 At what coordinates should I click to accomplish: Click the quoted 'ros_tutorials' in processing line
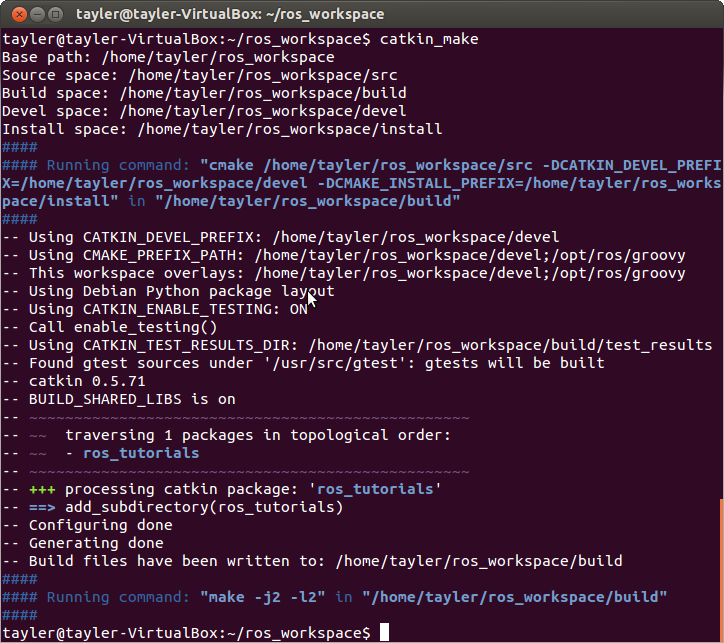(x=375, y=489)
